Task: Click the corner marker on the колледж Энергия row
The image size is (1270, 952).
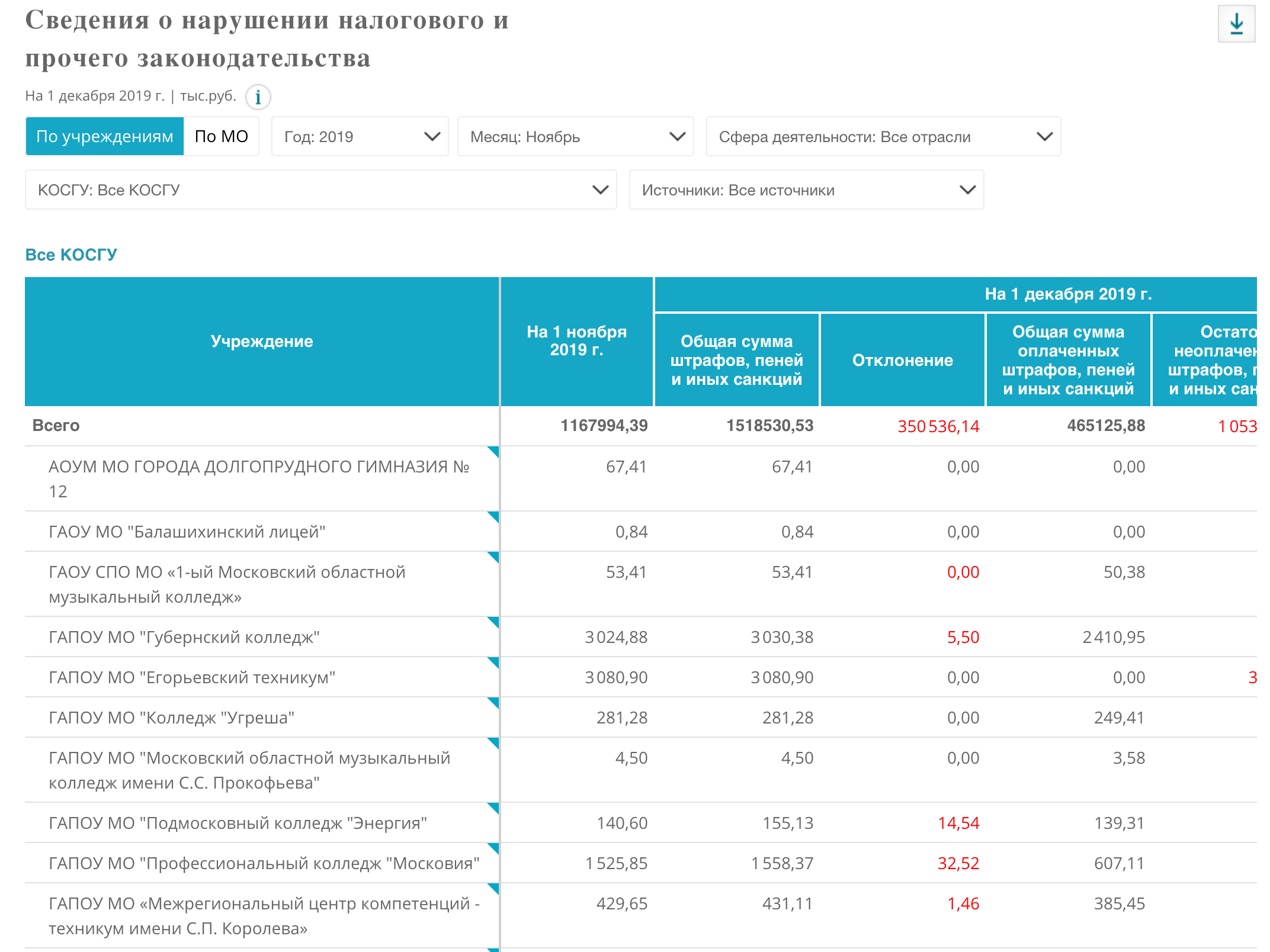Action: pos(493,809)
